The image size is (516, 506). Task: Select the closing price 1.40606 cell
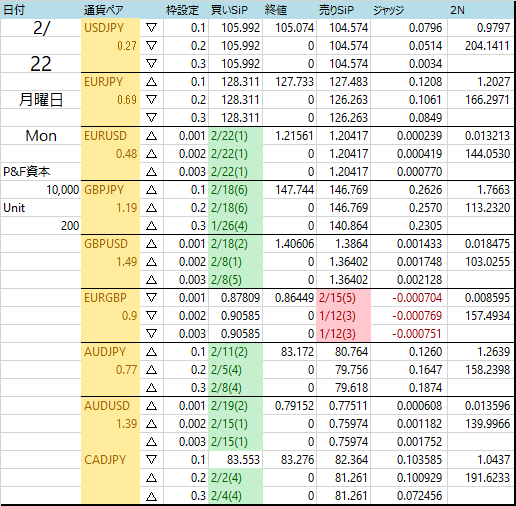click(x=289, y=244)
